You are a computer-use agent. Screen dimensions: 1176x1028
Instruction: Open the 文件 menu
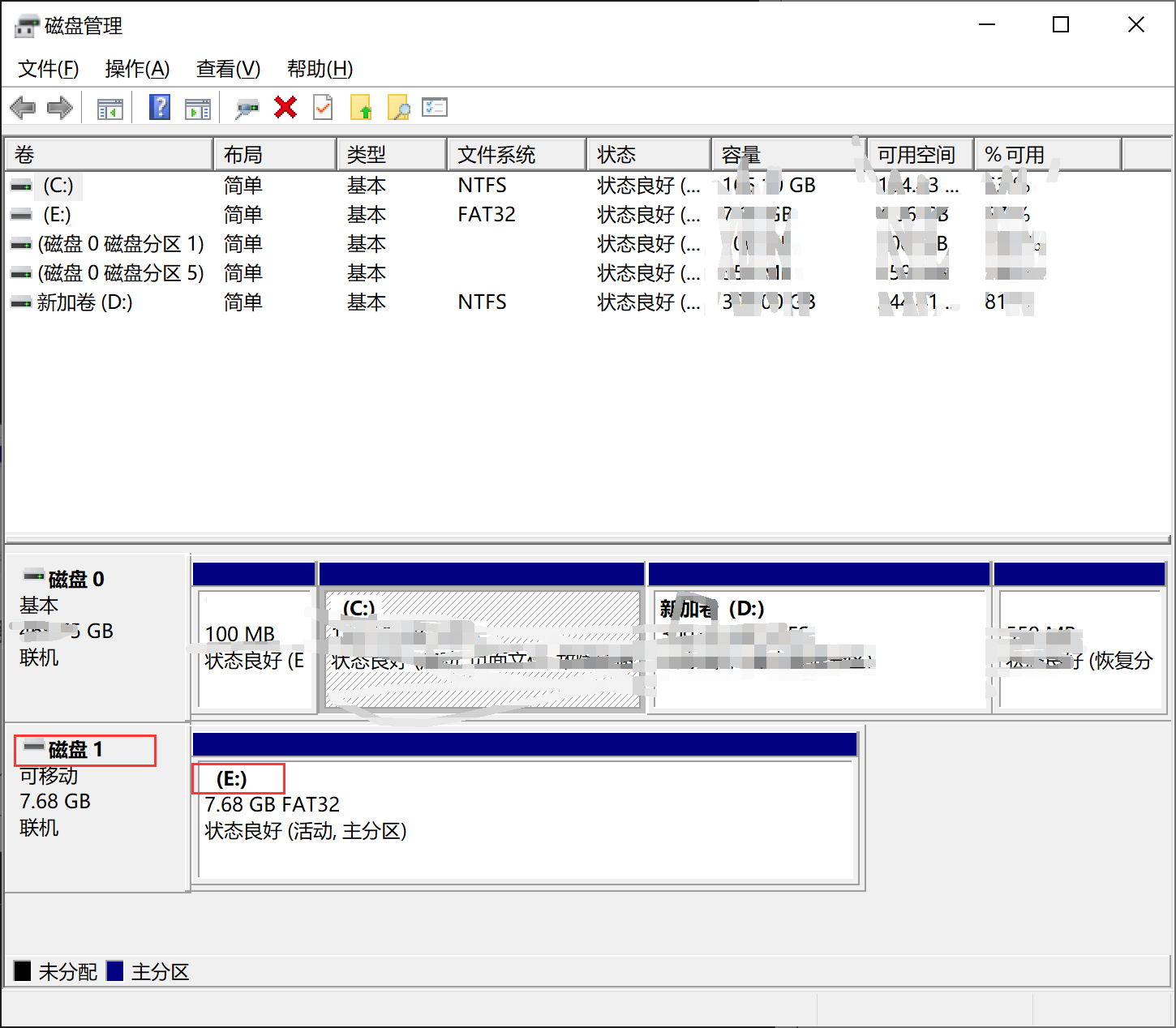click(47, 70)
